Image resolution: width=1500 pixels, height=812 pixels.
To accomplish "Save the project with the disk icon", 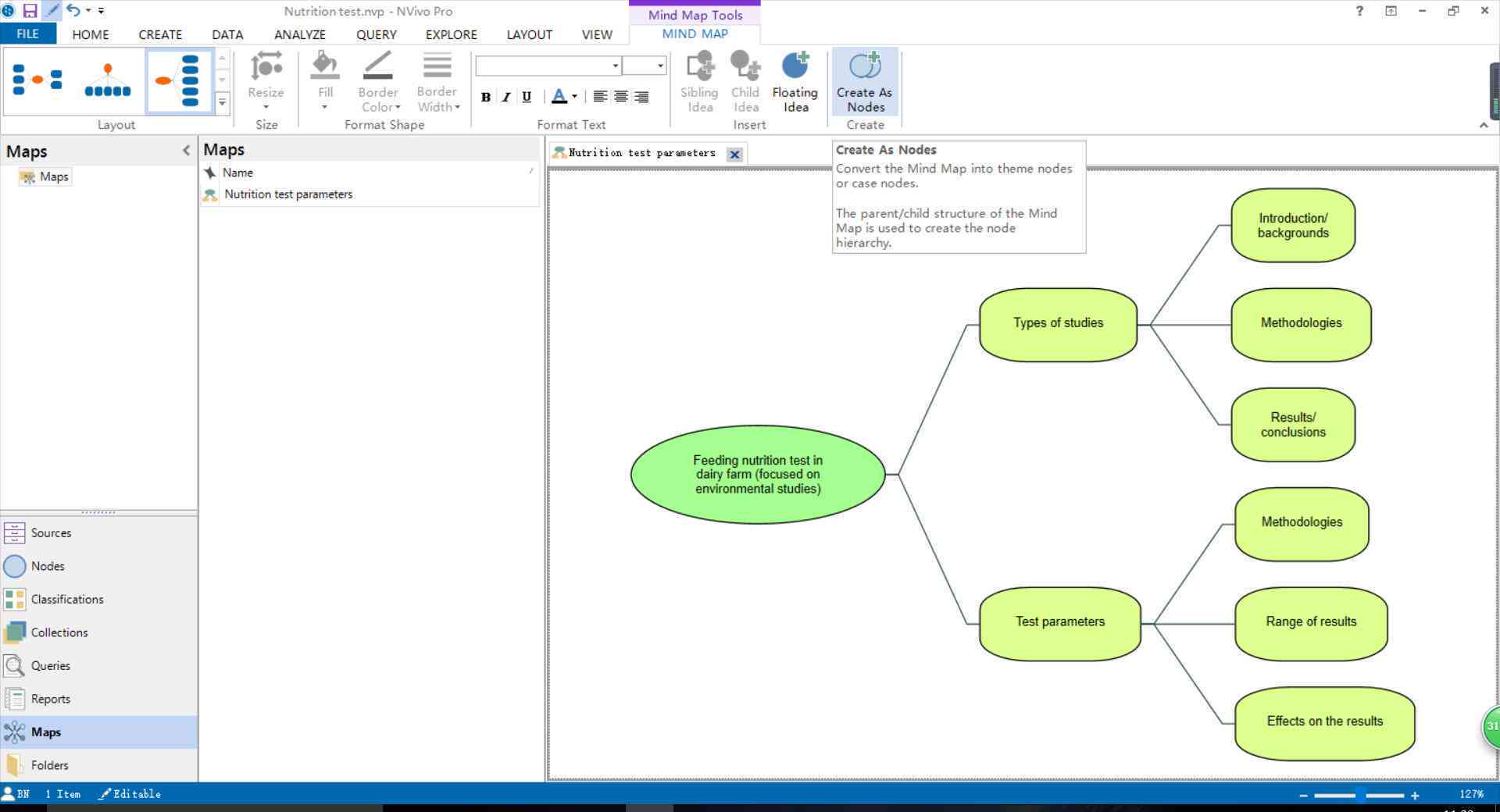I will [30, 11].
